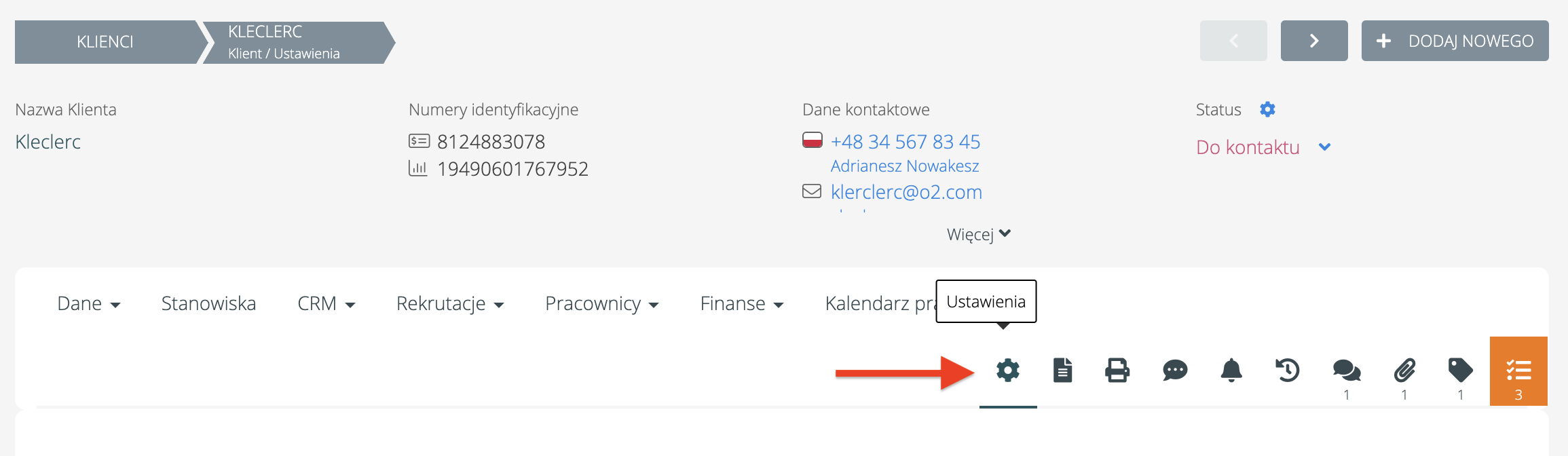
Task: Open the history clock icon
Action: (1288, 370)
